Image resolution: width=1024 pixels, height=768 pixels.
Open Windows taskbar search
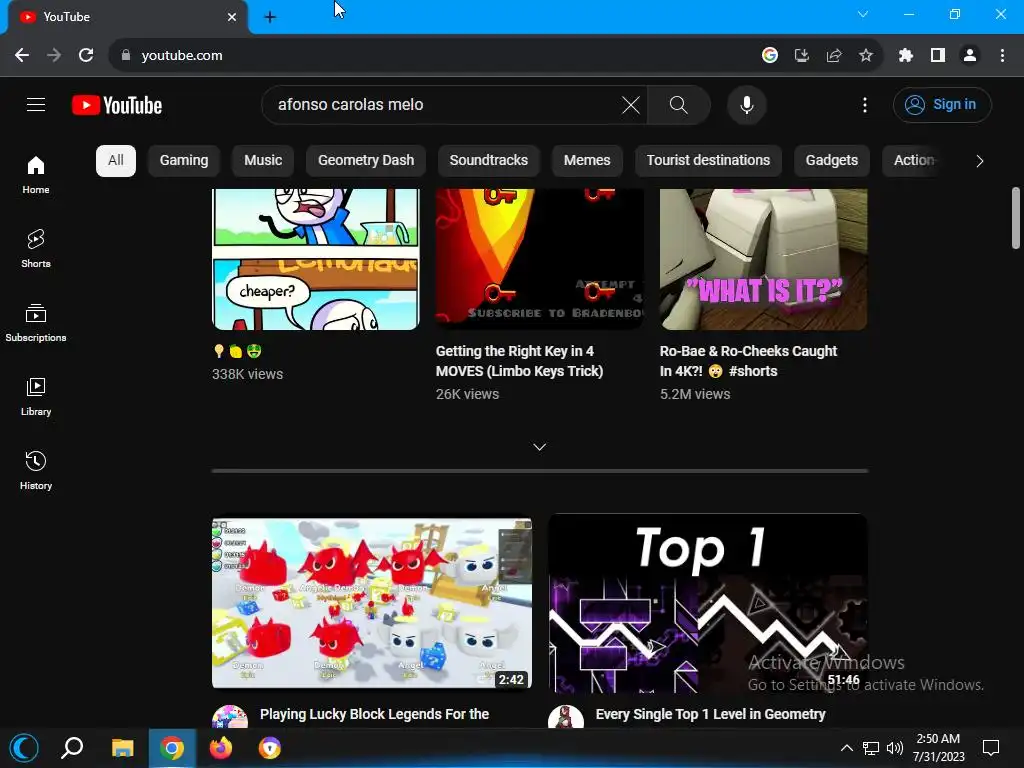click(x=72, y=748)
